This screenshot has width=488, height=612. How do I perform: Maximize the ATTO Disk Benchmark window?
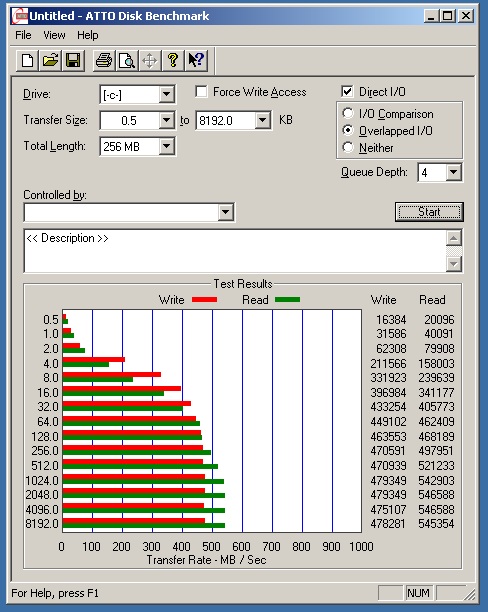point(447,16)
